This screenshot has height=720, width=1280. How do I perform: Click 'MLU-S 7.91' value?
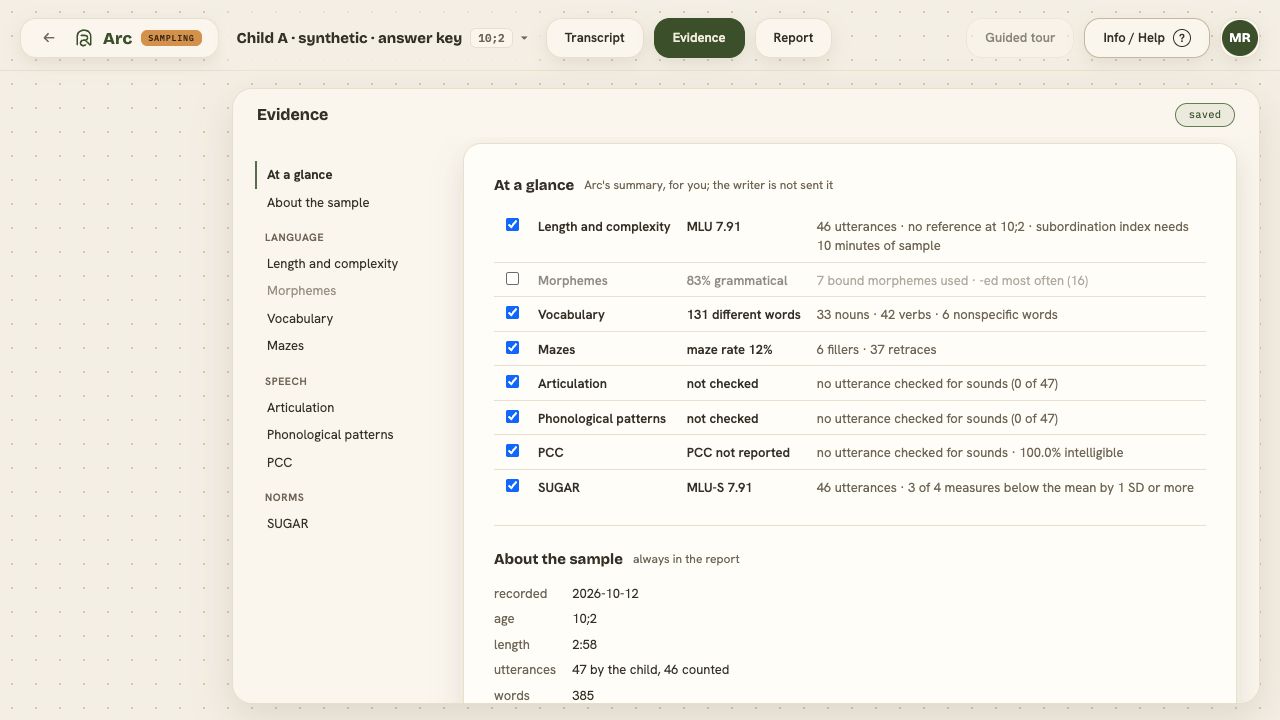click(719, 488)
